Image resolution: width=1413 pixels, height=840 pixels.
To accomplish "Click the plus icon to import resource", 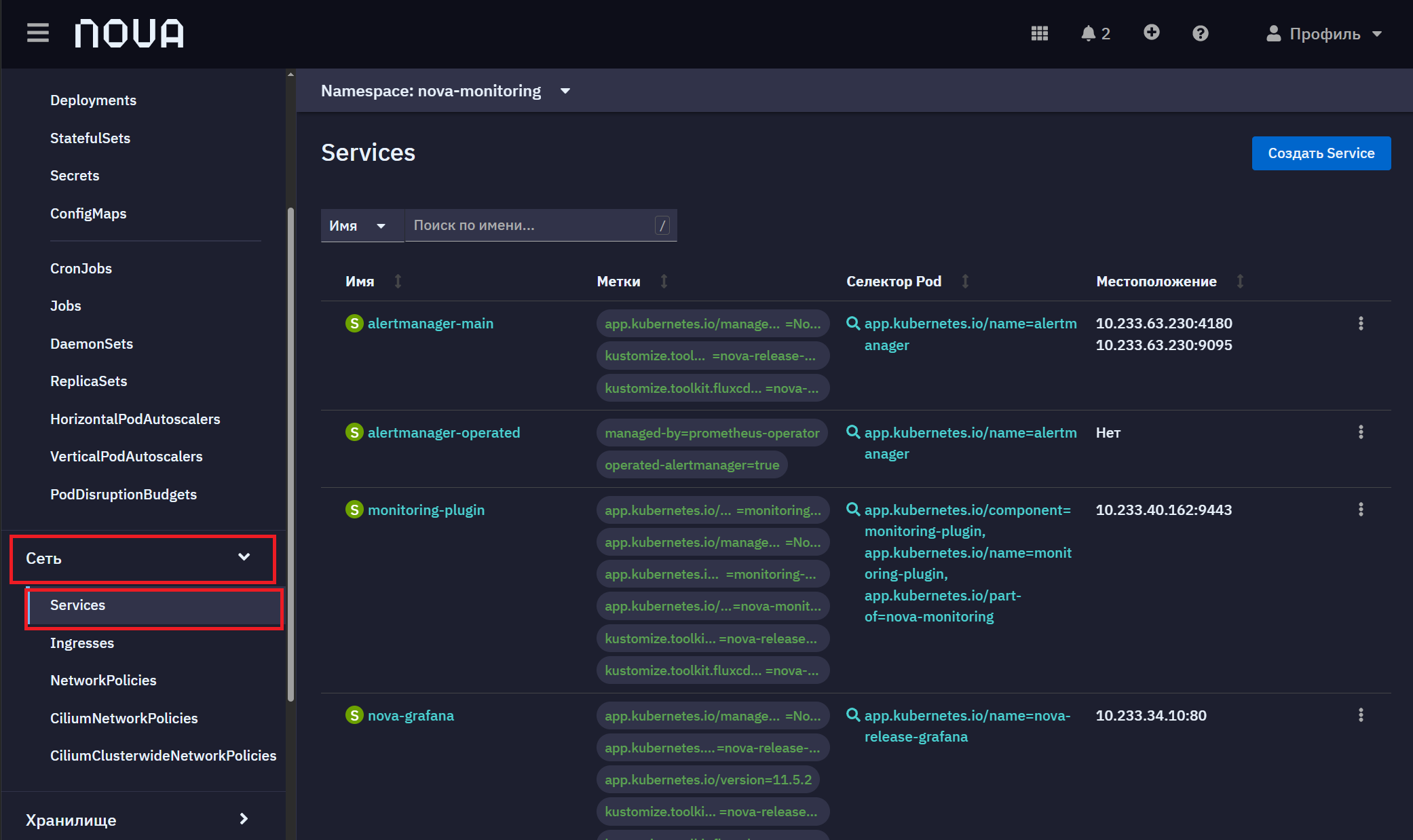I will 1151,33.
